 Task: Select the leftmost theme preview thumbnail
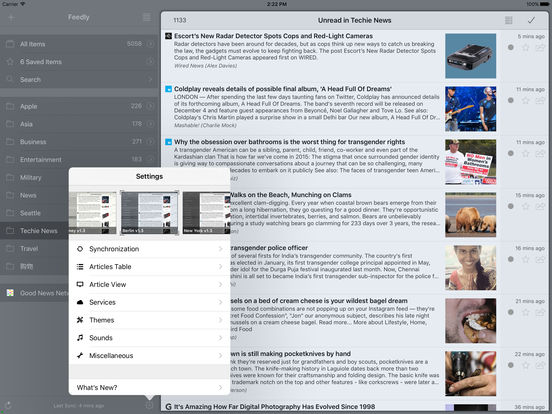tap(93, 213)
